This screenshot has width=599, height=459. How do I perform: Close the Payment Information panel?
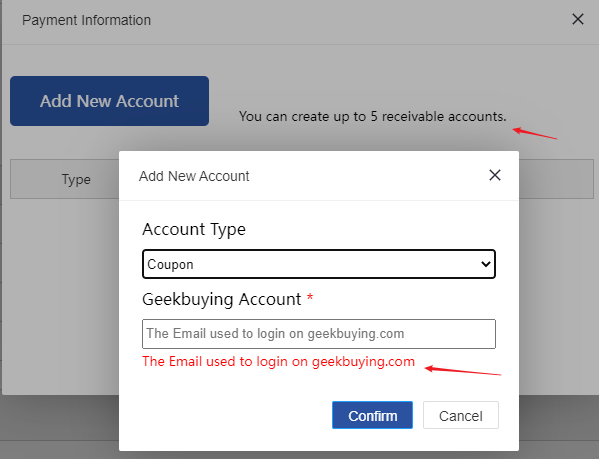578,19
